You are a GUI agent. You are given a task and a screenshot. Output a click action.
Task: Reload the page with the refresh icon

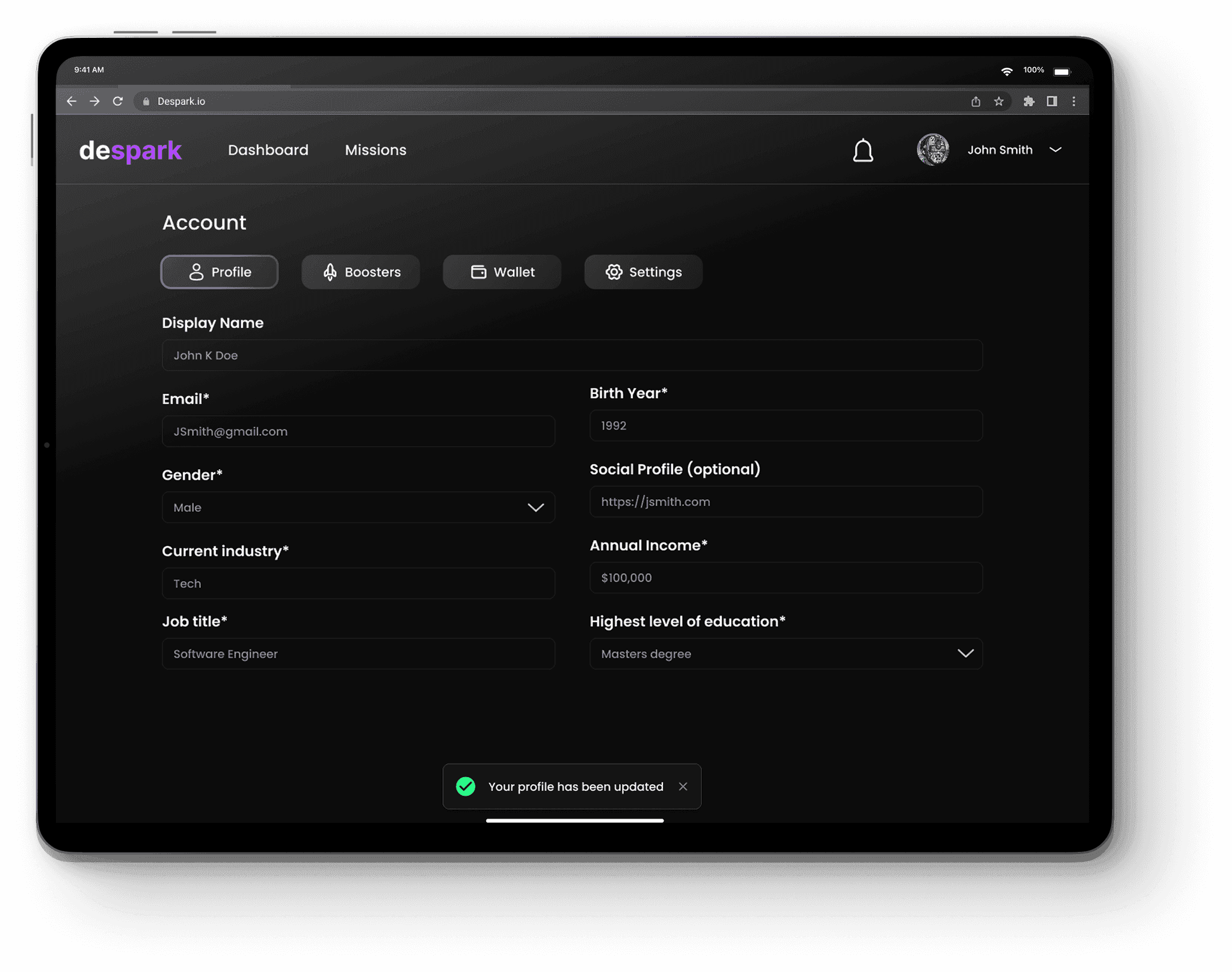click(x=118, y=101)
